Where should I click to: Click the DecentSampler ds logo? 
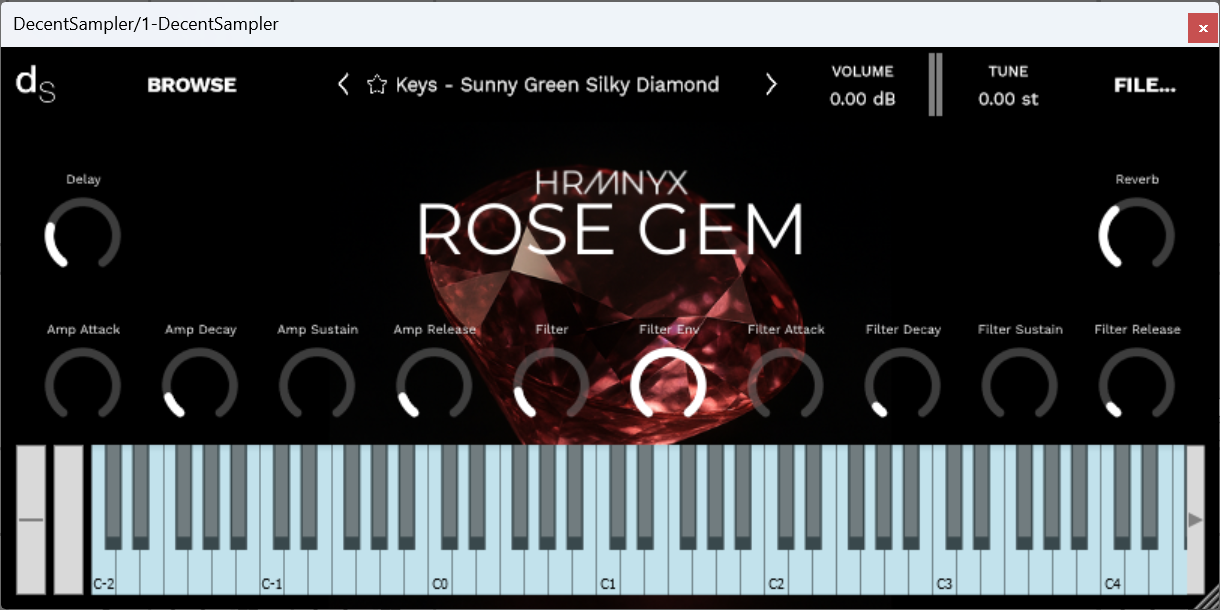pos(34,84)
